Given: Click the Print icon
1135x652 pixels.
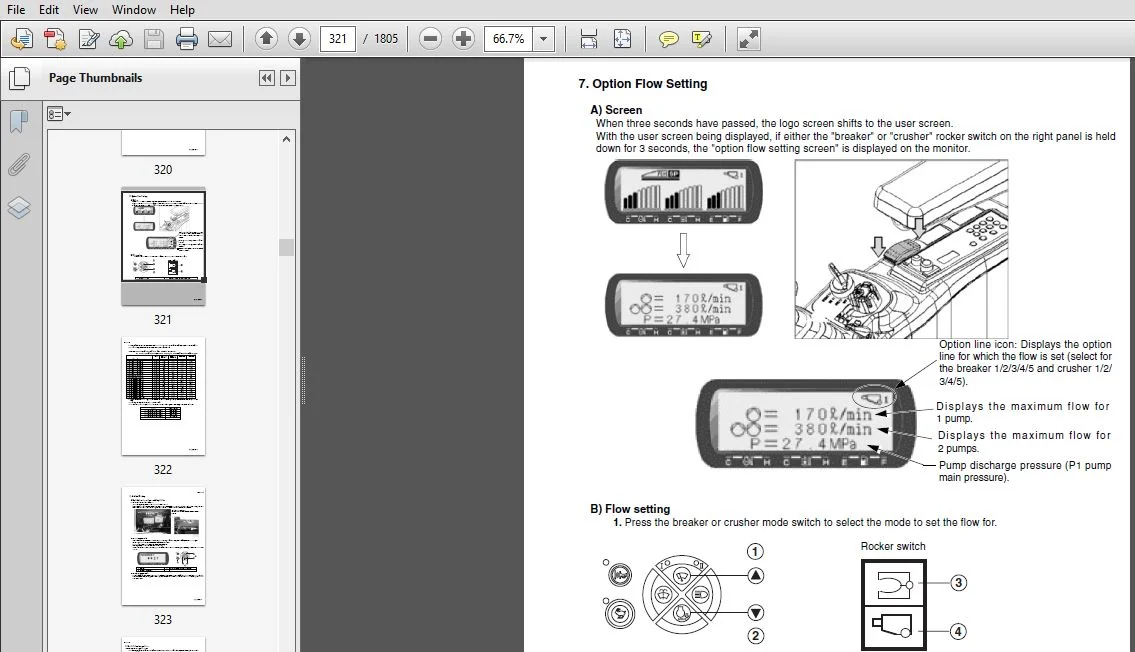Looking at the screenshot, I should (x=186, y=38).
